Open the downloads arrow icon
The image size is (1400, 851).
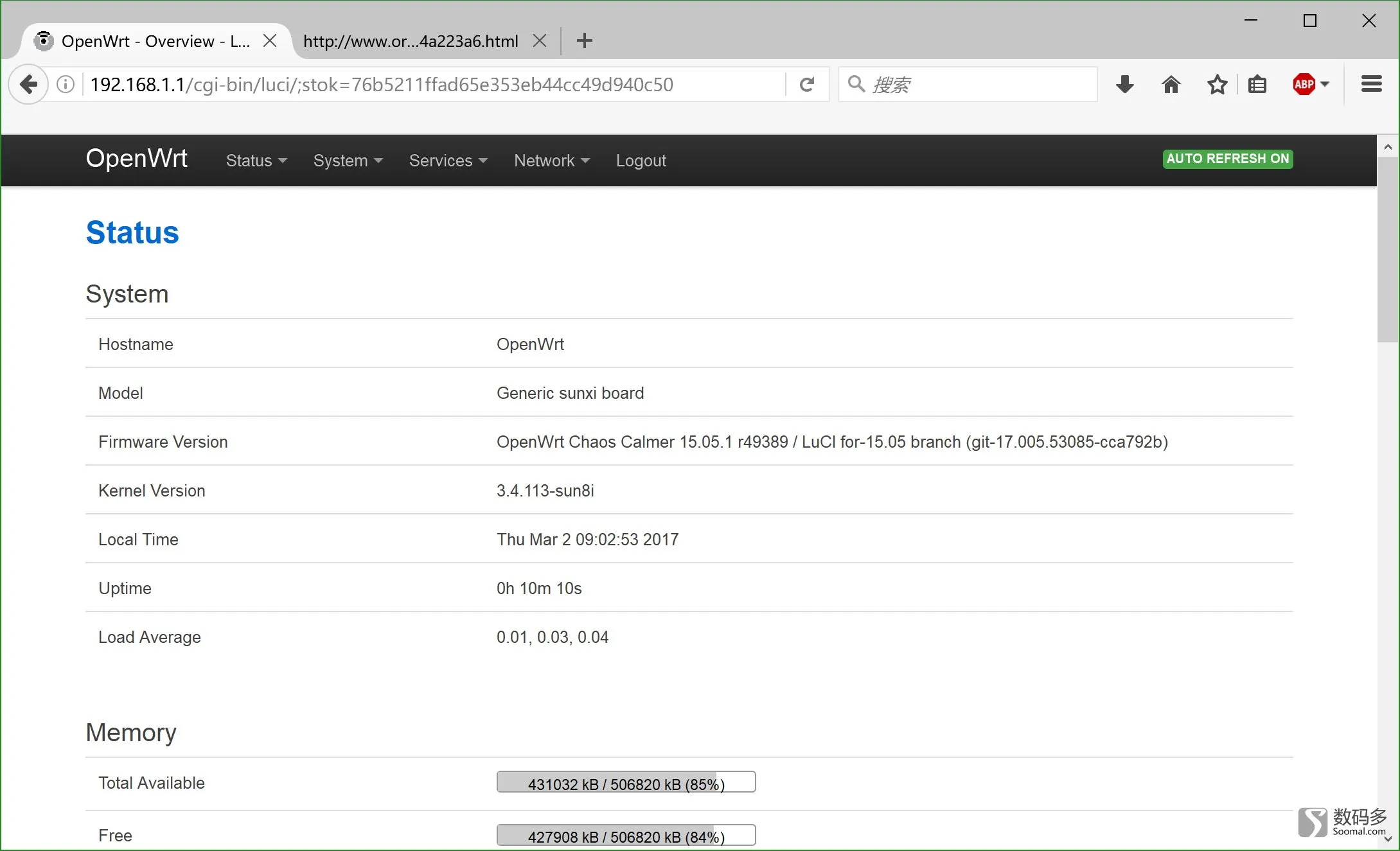click(x=1124, y=84)
